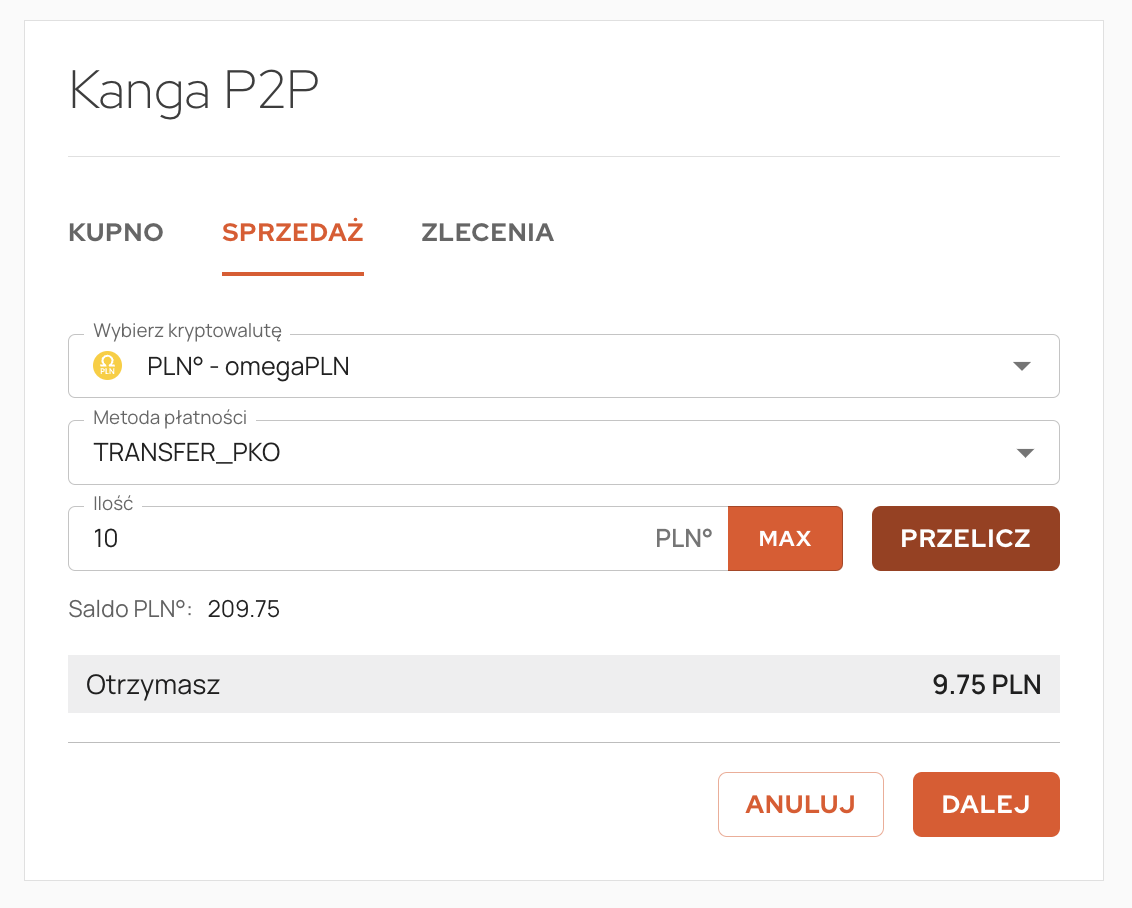Click the 9.75 PLN received amount
This screenshot has height=908, width=1132.
tap(986, 685)
